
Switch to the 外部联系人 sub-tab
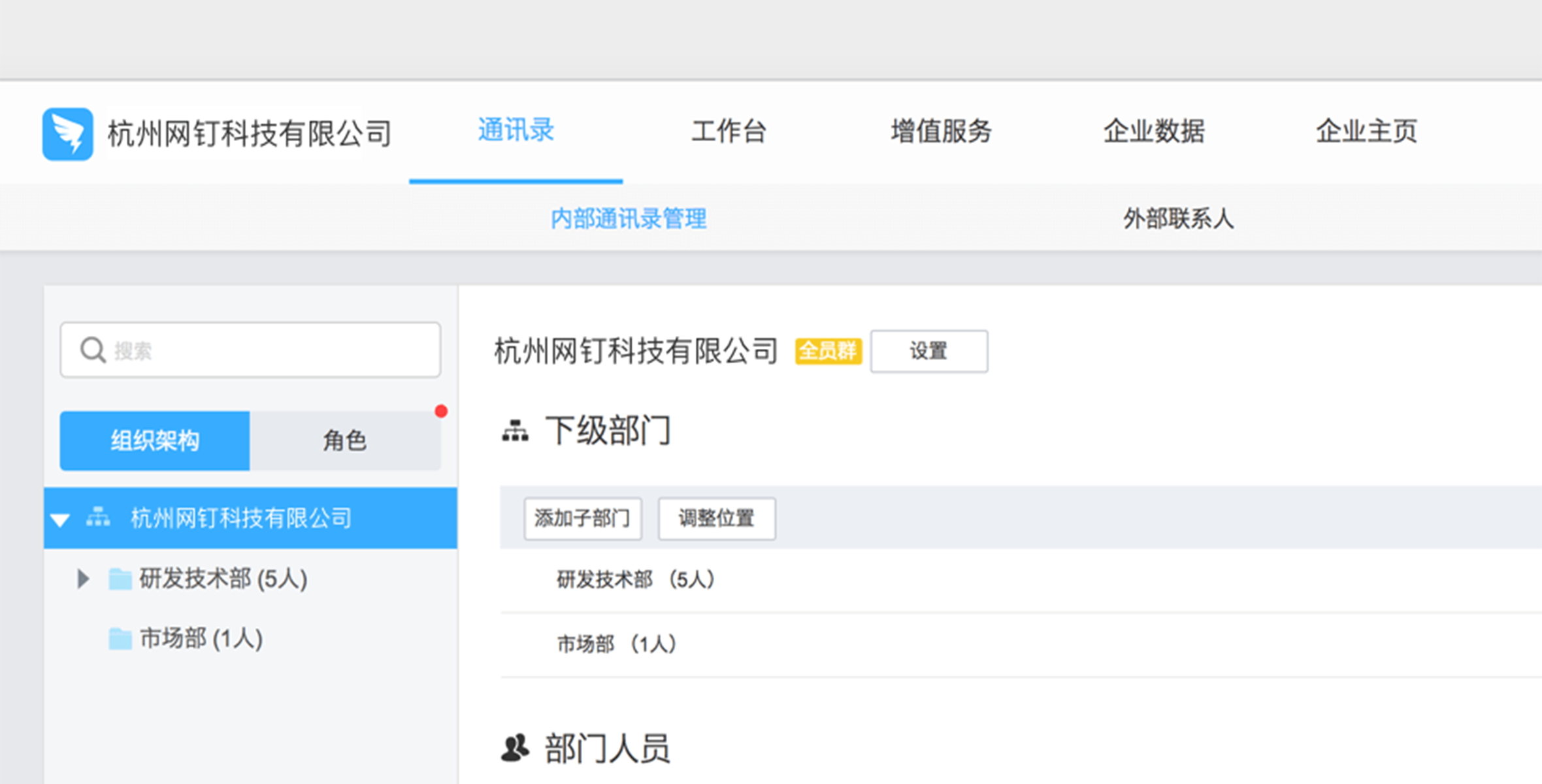pos(1179,218)
